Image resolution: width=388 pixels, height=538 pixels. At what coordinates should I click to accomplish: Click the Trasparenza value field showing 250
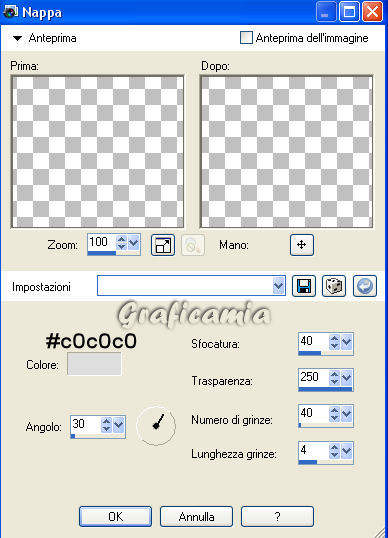[314, 378]
